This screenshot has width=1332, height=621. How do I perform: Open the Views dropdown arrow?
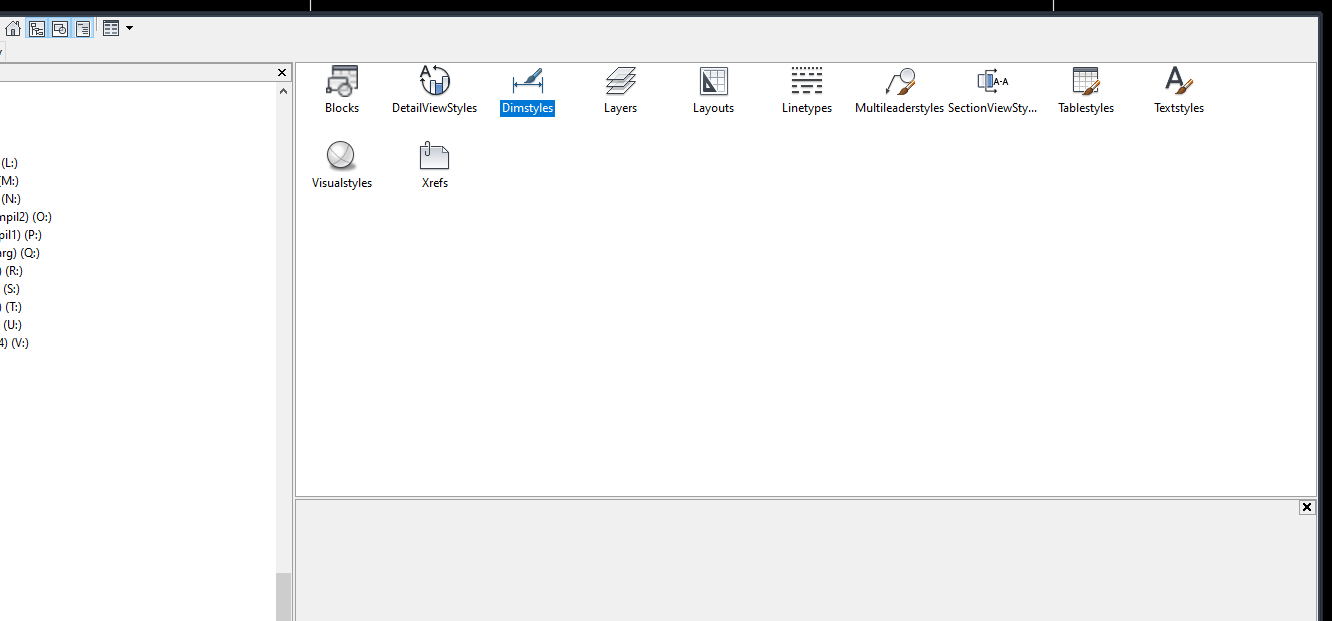pyautogui.click(x=127, y=27)
